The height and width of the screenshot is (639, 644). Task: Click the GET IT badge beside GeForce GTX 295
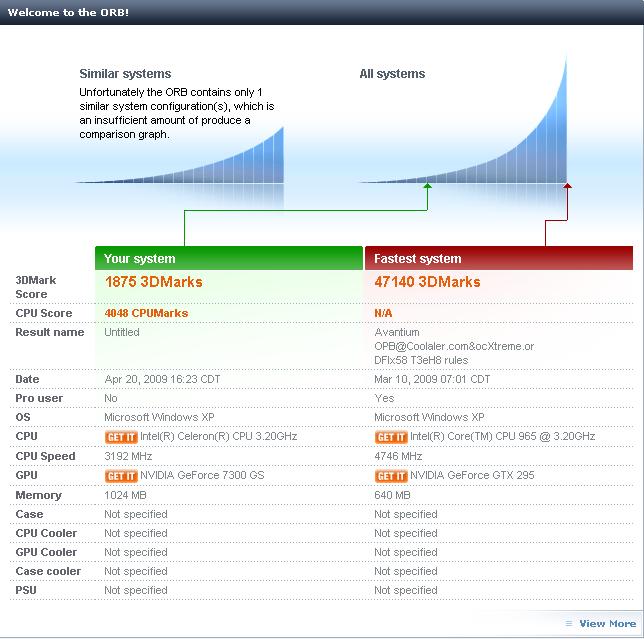(x=391, y=476)
